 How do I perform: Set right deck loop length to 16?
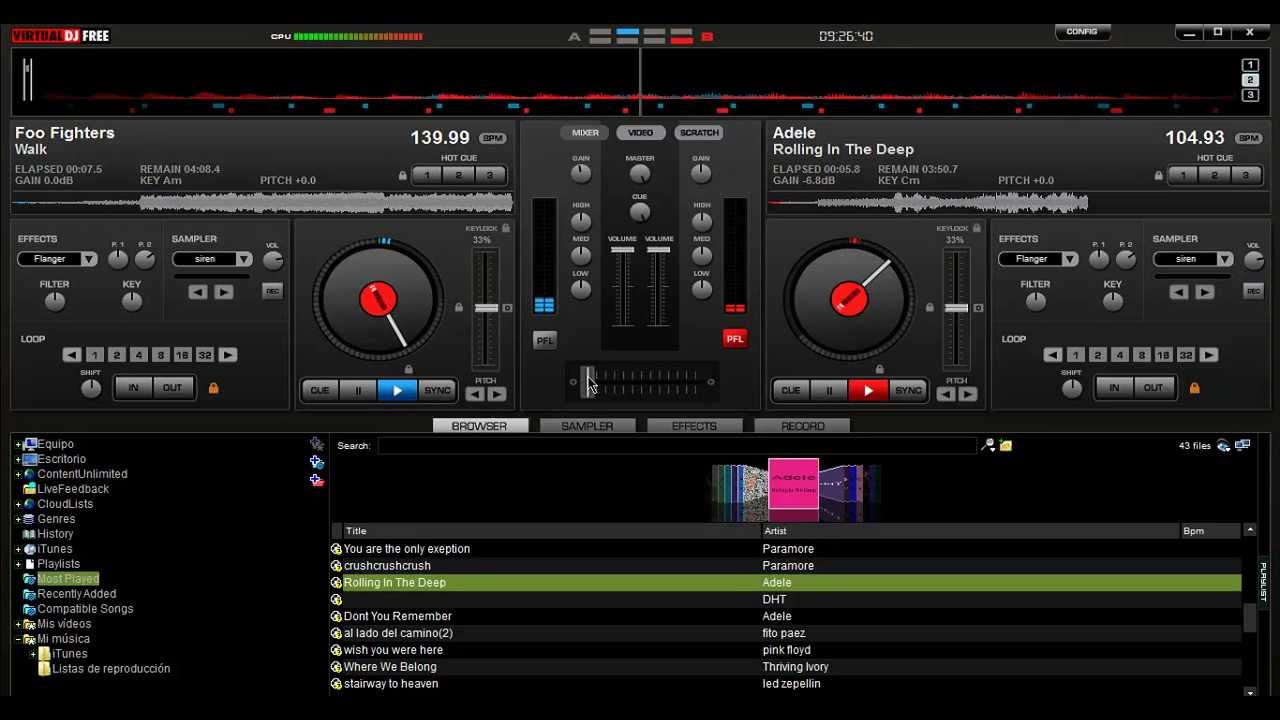pos(1163,355)
